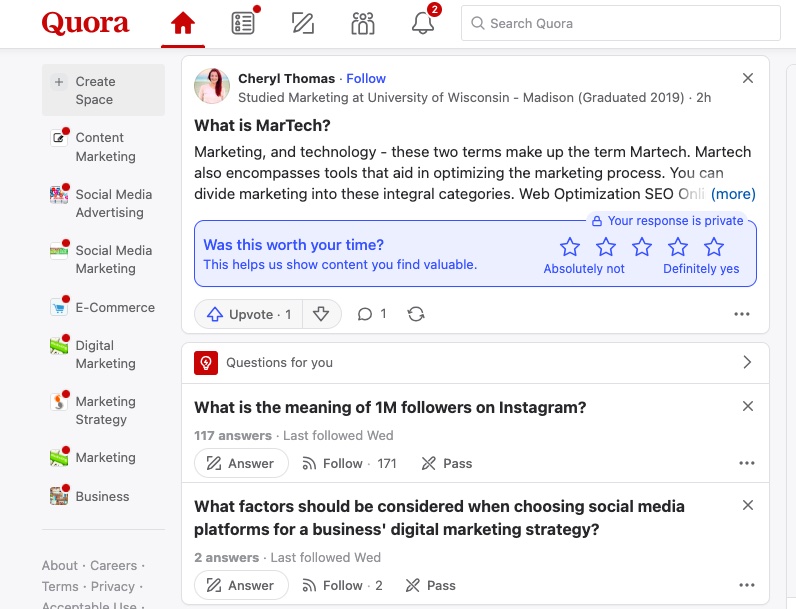Image resolution: width=796 pixels, height=609 pixels.
Task: Open the Answer pencil icon in header
Action: point(303,23)
